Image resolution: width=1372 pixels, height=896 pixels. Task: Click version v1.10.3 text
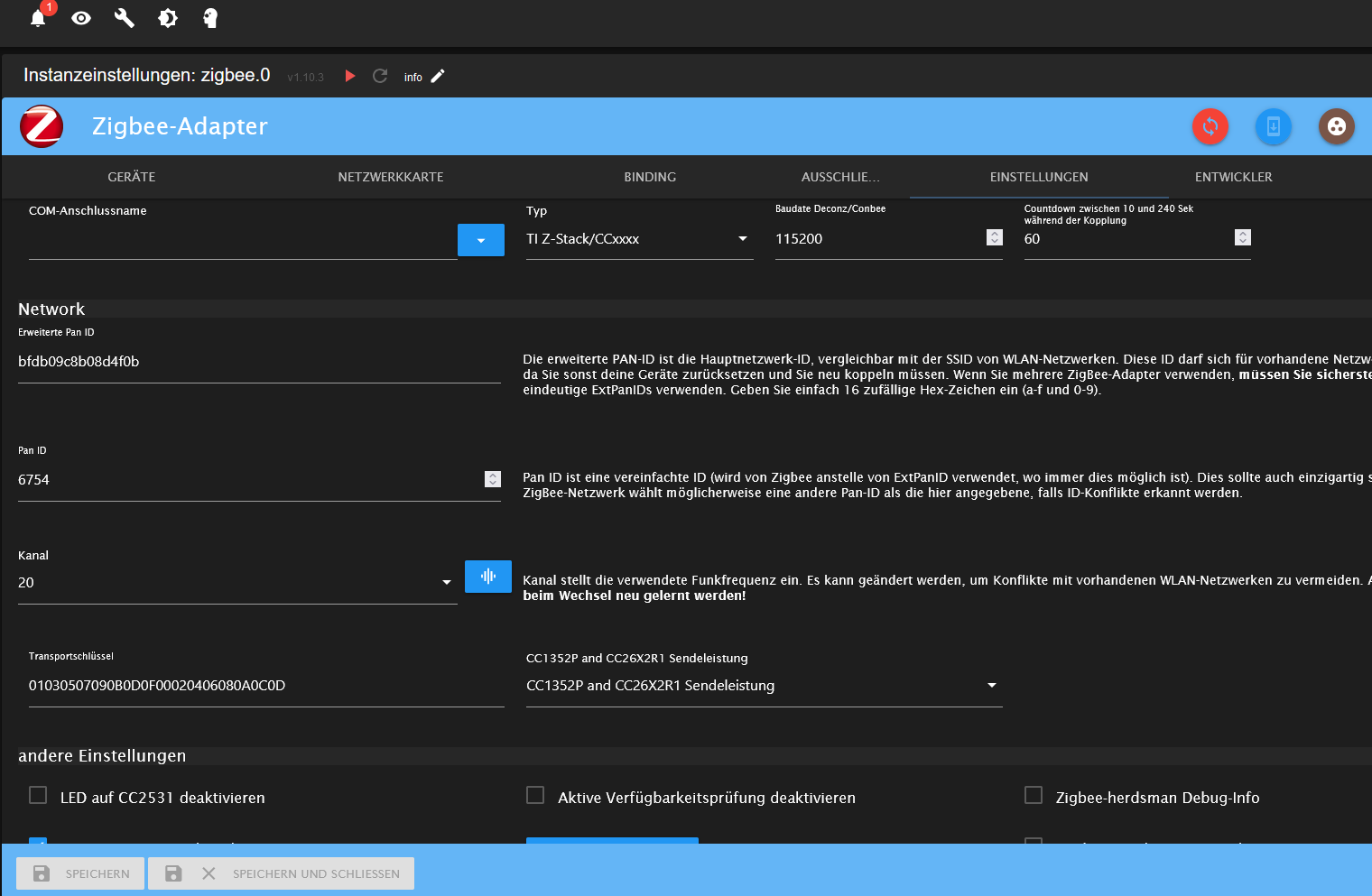point(305,78)
